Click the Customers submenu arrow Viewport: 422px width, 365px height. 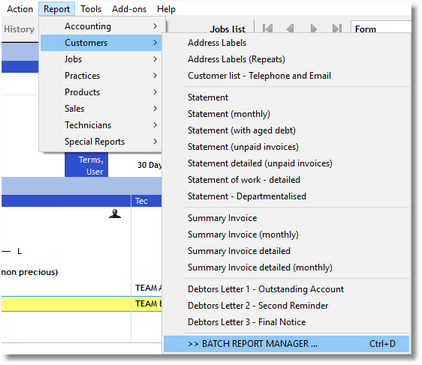155,43
